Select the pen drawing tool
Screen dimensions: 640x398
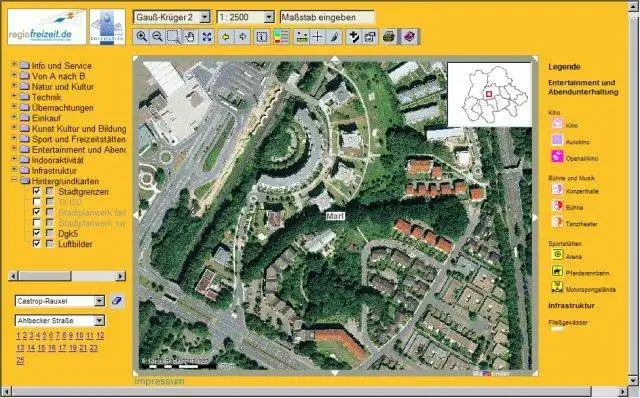tap(334, 37)
